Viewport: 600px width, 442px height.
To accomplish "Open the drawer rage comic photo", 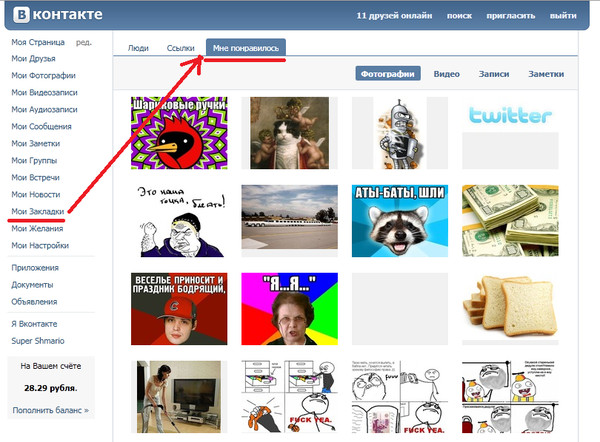I will (x=290, y=397).
